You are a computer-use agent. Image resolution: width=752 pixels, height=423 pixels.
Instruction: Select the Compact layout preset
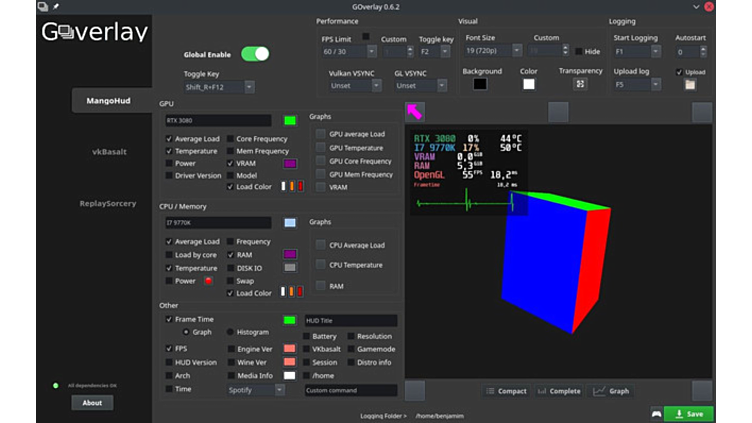(506, 391)
